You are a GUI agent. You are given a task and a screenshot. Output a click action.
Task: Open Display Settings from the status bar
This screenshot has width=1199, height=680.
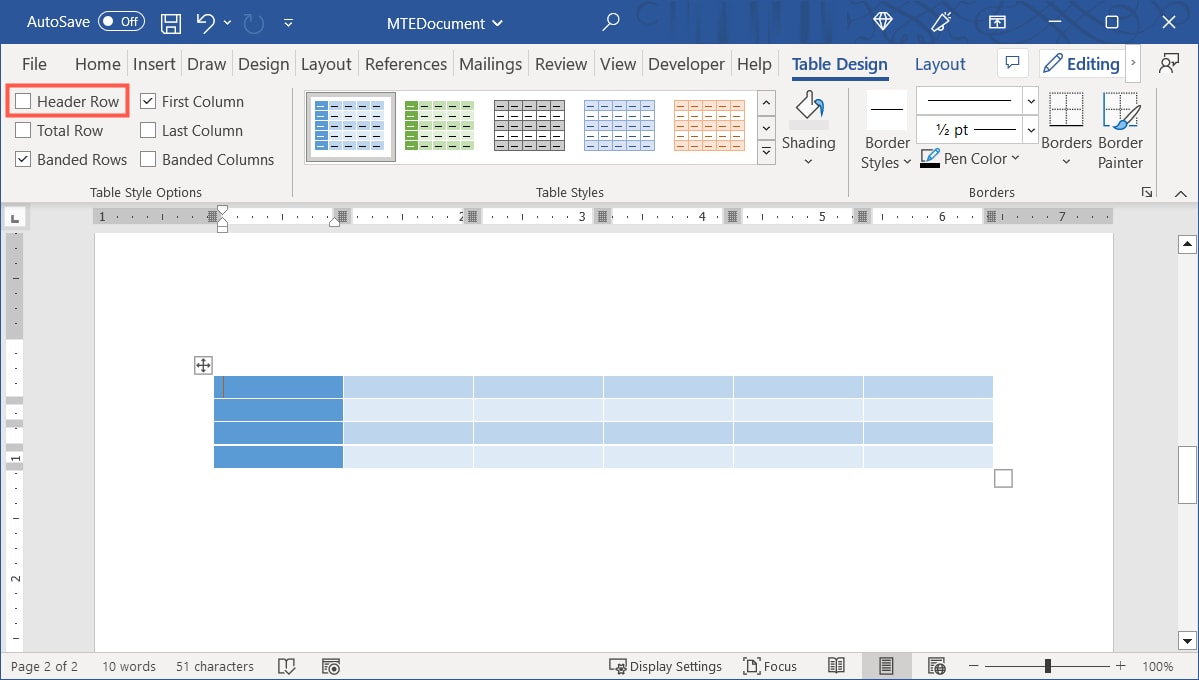[666, 665]
